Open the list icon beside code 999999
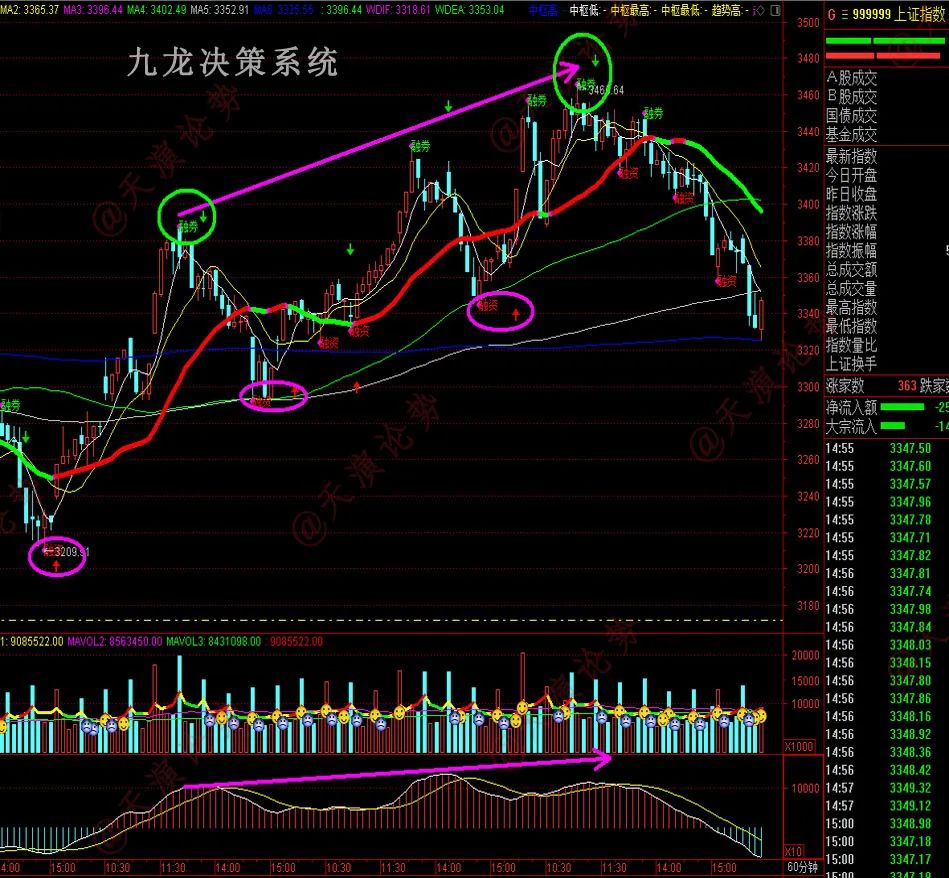The image size is (949, 878). point(844,15)
